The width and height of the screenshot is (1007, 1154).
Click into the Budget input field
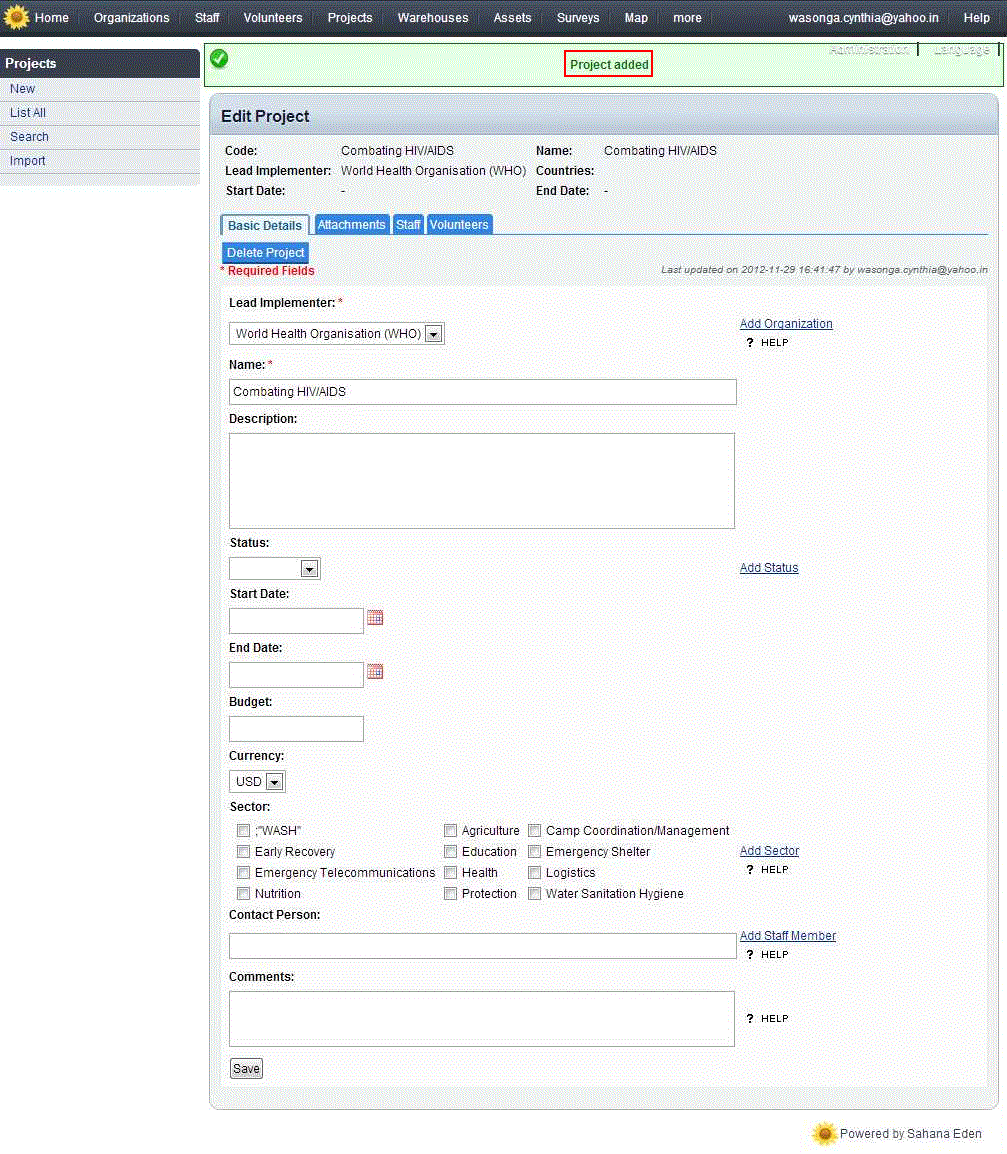(x=296, y=729)
